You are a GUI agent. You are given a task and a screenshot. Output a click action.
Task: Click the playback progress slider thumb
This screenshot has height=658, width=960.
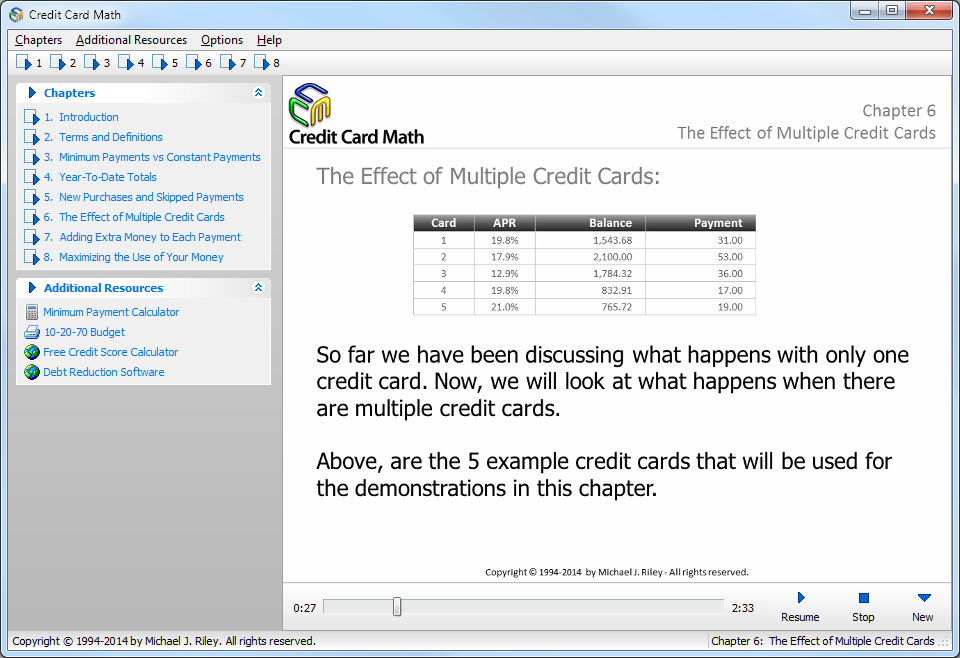coord(397,607)
